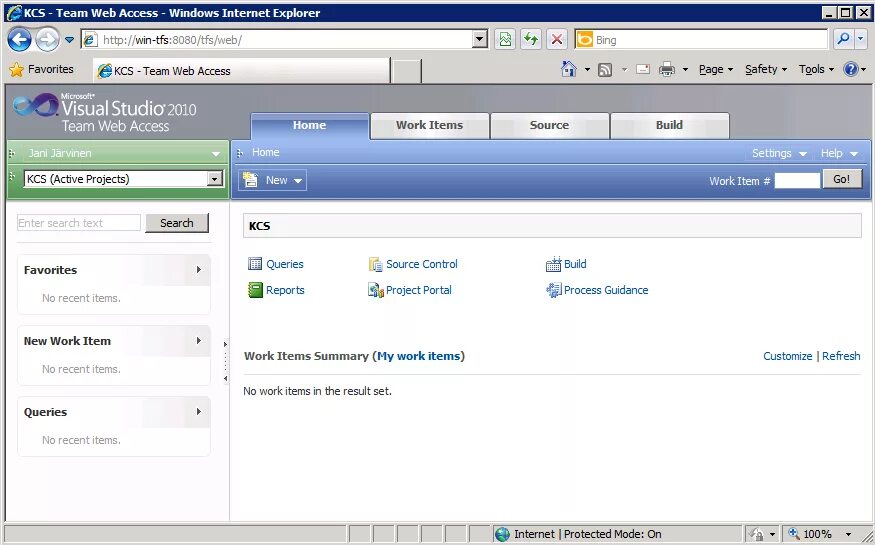Expand the Jani Järvinen user menu

[x=215, y=154]
